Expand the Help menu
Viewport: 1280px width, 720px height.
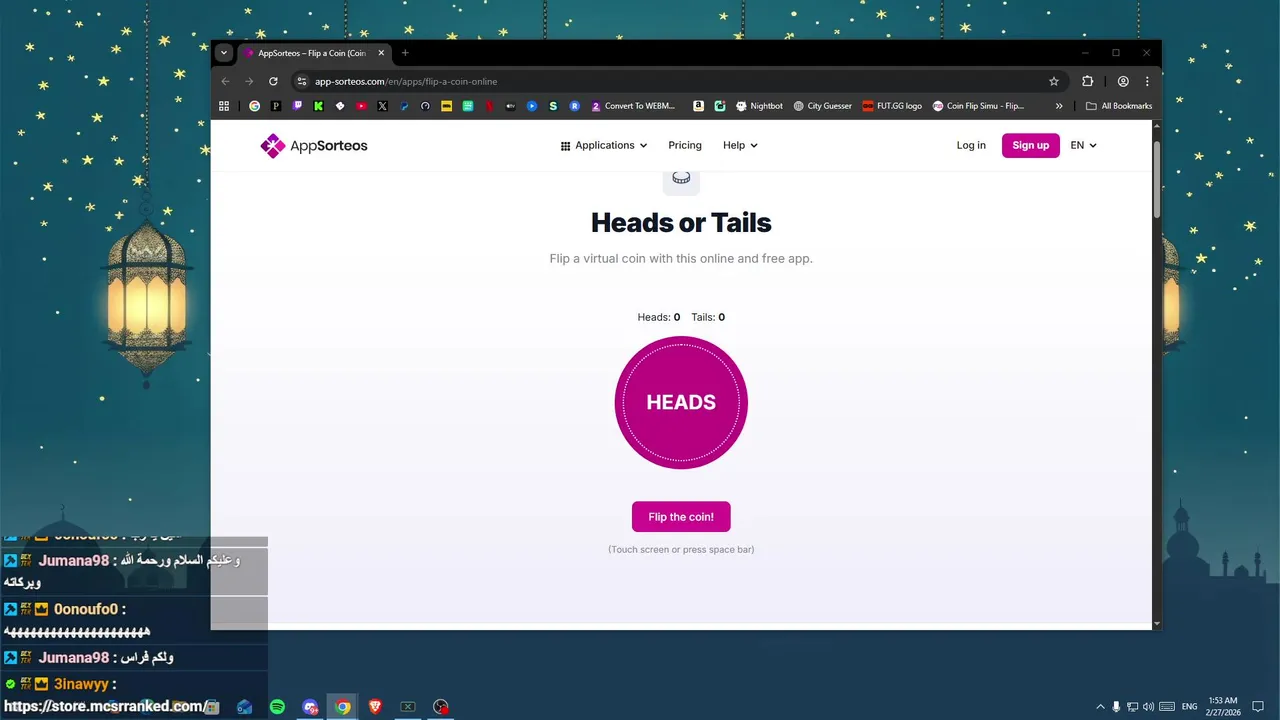click(740, 145)
